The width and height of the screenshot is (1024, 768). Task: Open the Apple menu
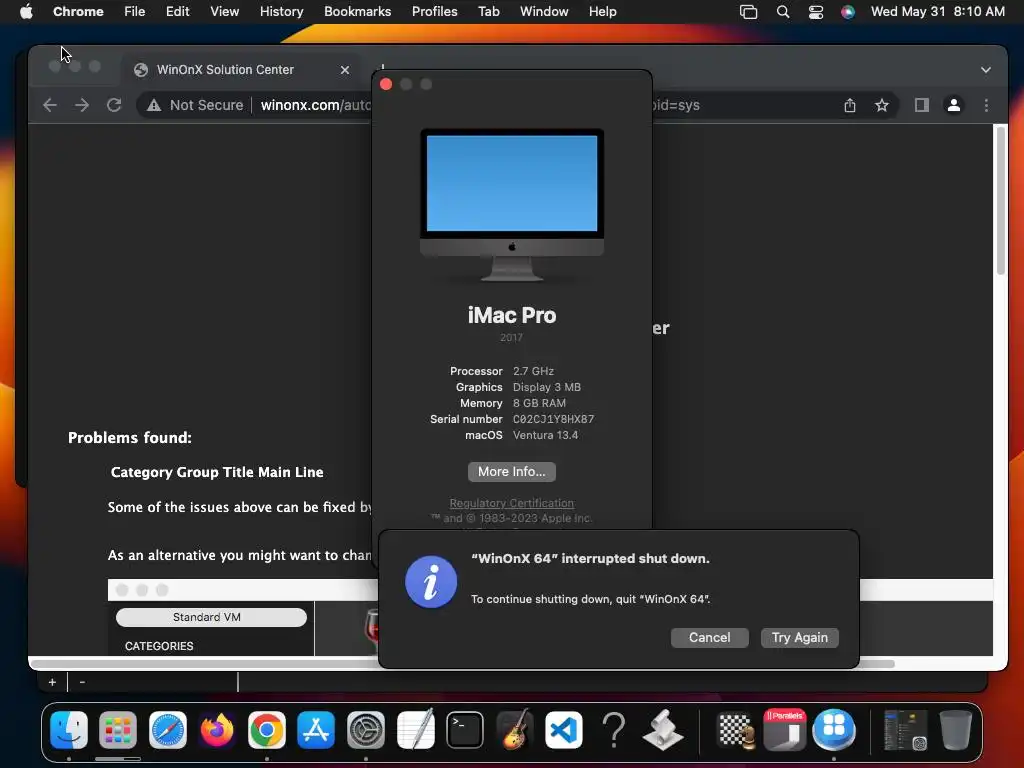(x=26, y=11)
